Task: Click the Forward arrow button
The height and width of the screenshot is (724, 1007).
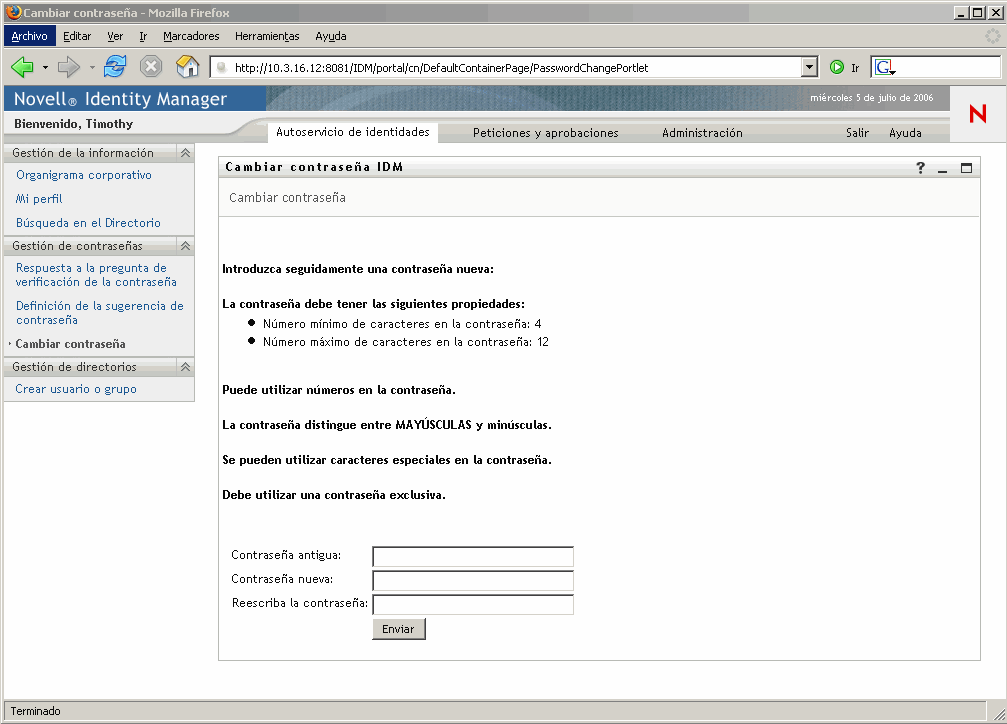Action: 68,67
